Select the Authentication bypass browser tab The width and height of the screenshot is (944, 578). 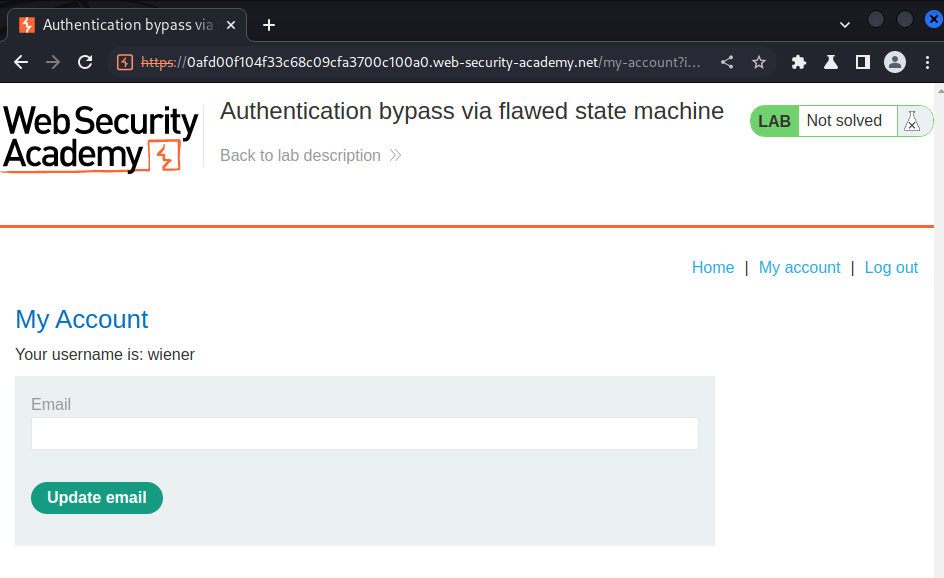coord(126,25)
